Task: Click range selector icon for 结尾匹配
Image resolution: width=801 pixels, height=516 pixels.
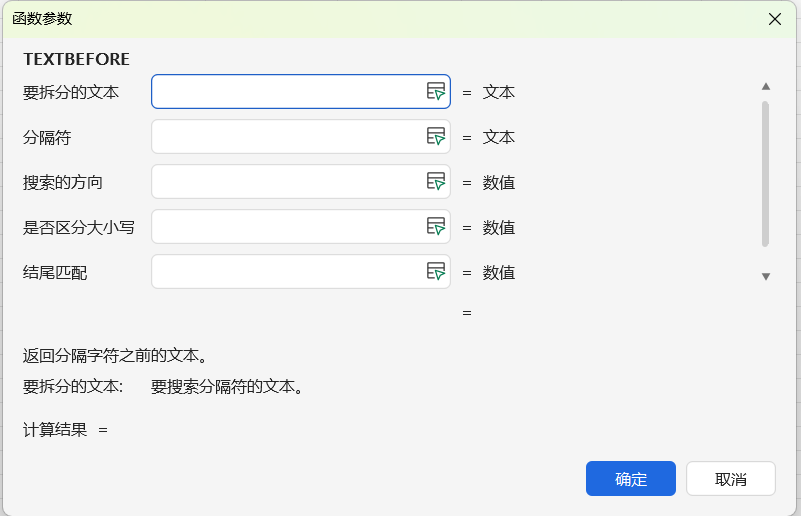Action: click(436, 272)
